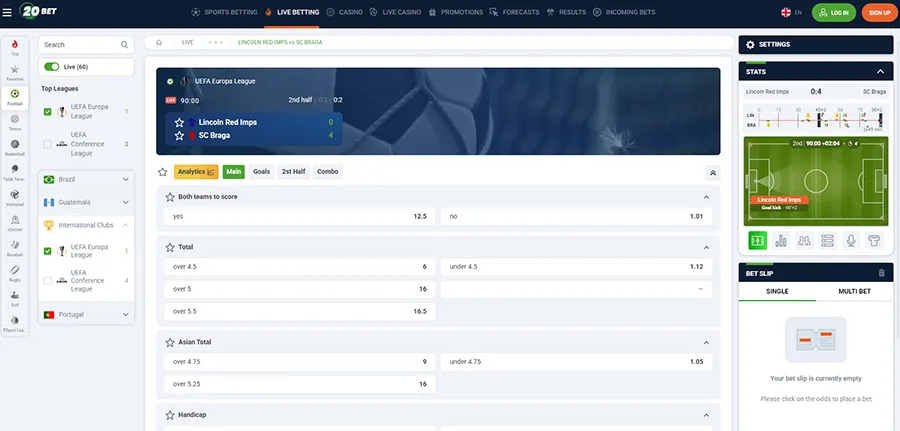This screenshot has width=900, height=431.
Task: Clear the bet slip with the trash icon
Action: tap(882, 273)
